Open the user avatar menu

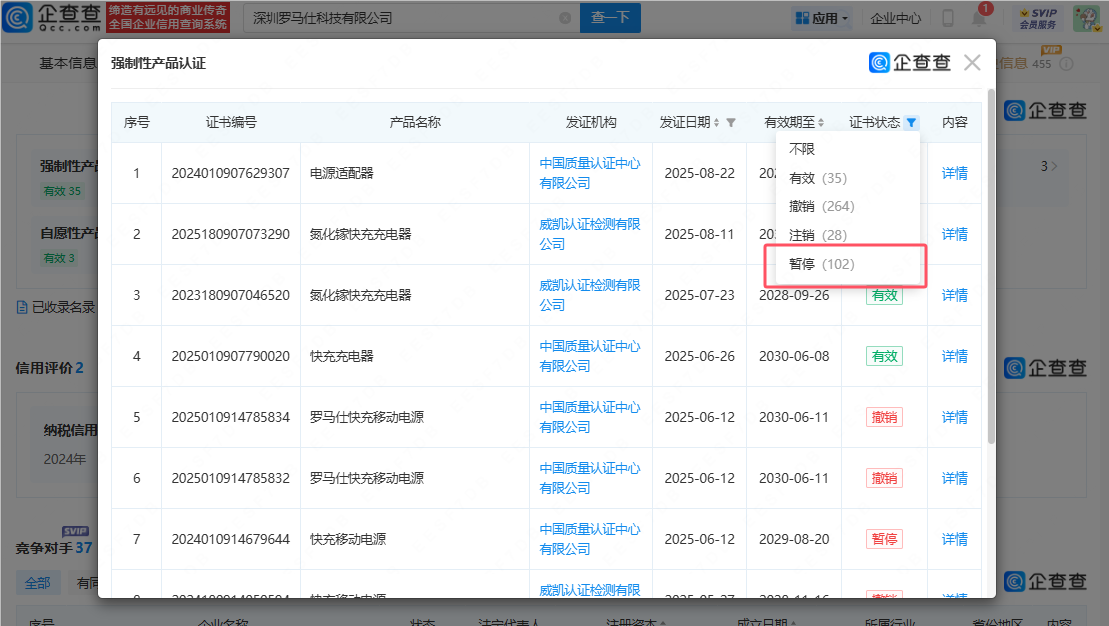(x=1086, y=18)
